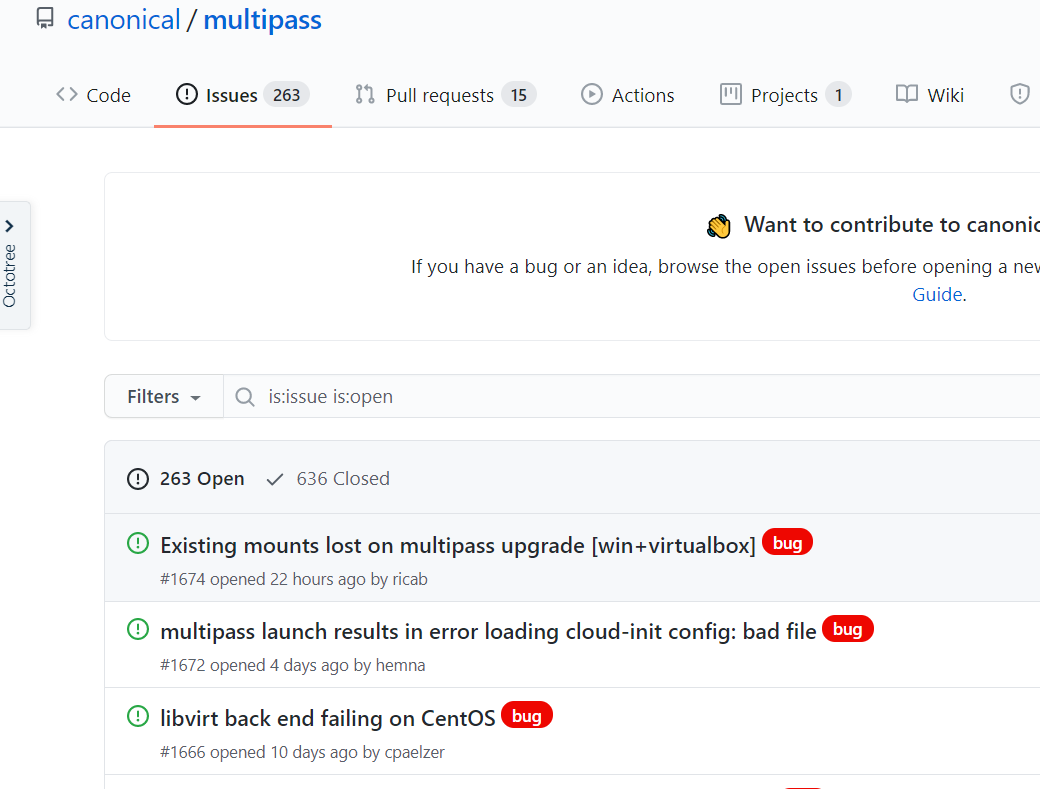Viewport: 1040px width, 789px height.
Task: Click the pull request branch icon
Action: click(365, 94)
